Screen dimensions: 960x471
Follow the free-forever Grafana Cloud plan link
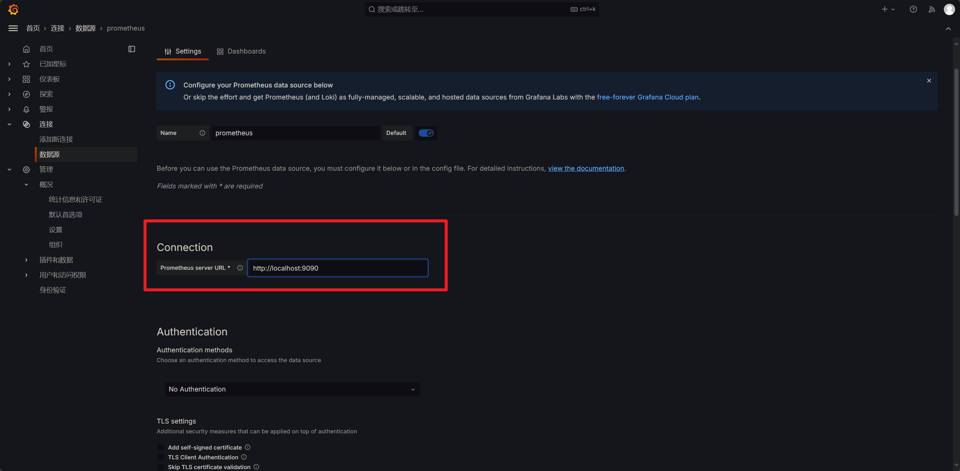point(648,97)
